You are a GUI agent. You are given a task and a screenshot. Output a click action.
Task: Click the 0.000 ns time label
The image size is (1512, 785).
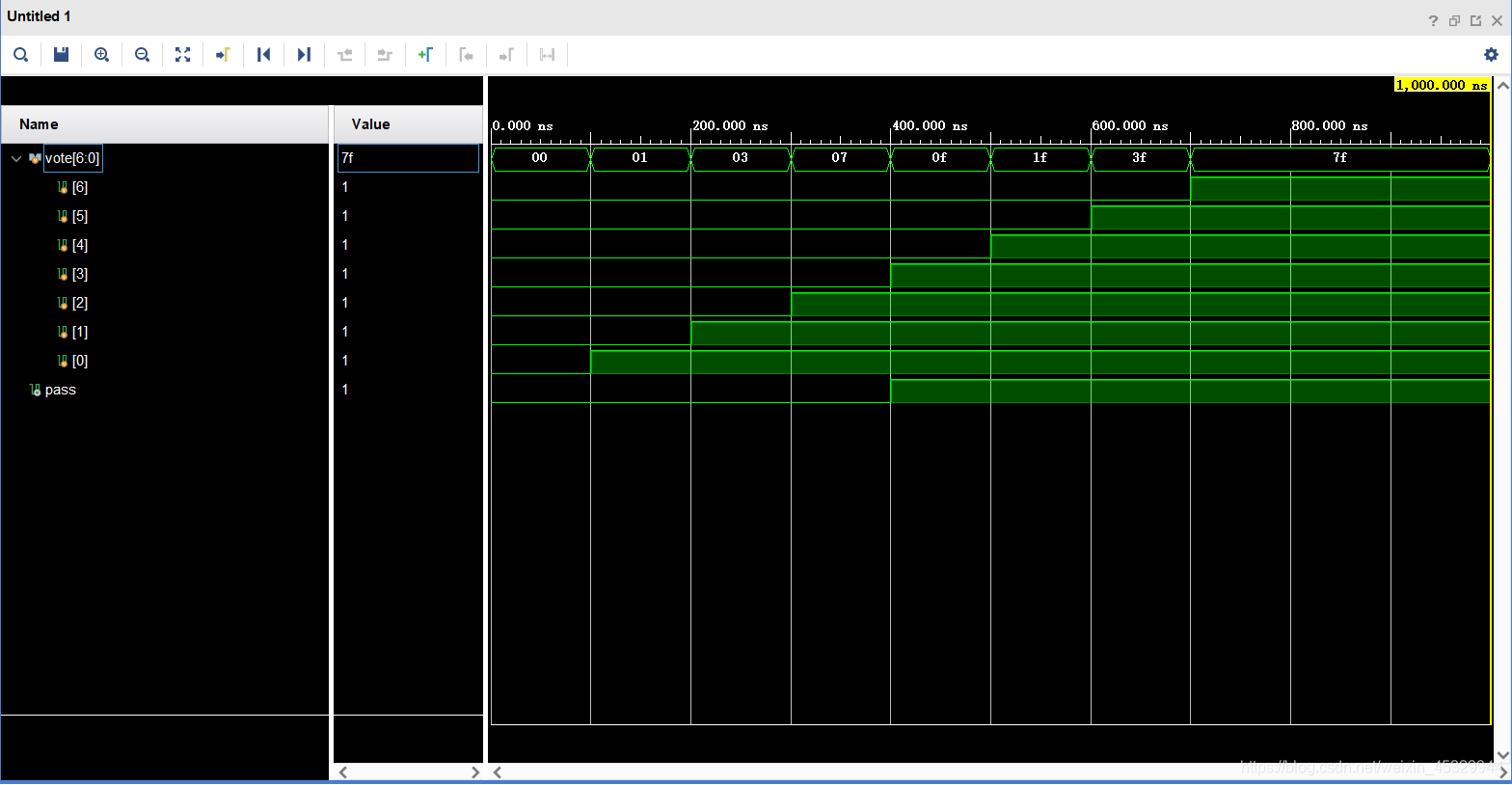pyautogui.click(x=523, y=126)
